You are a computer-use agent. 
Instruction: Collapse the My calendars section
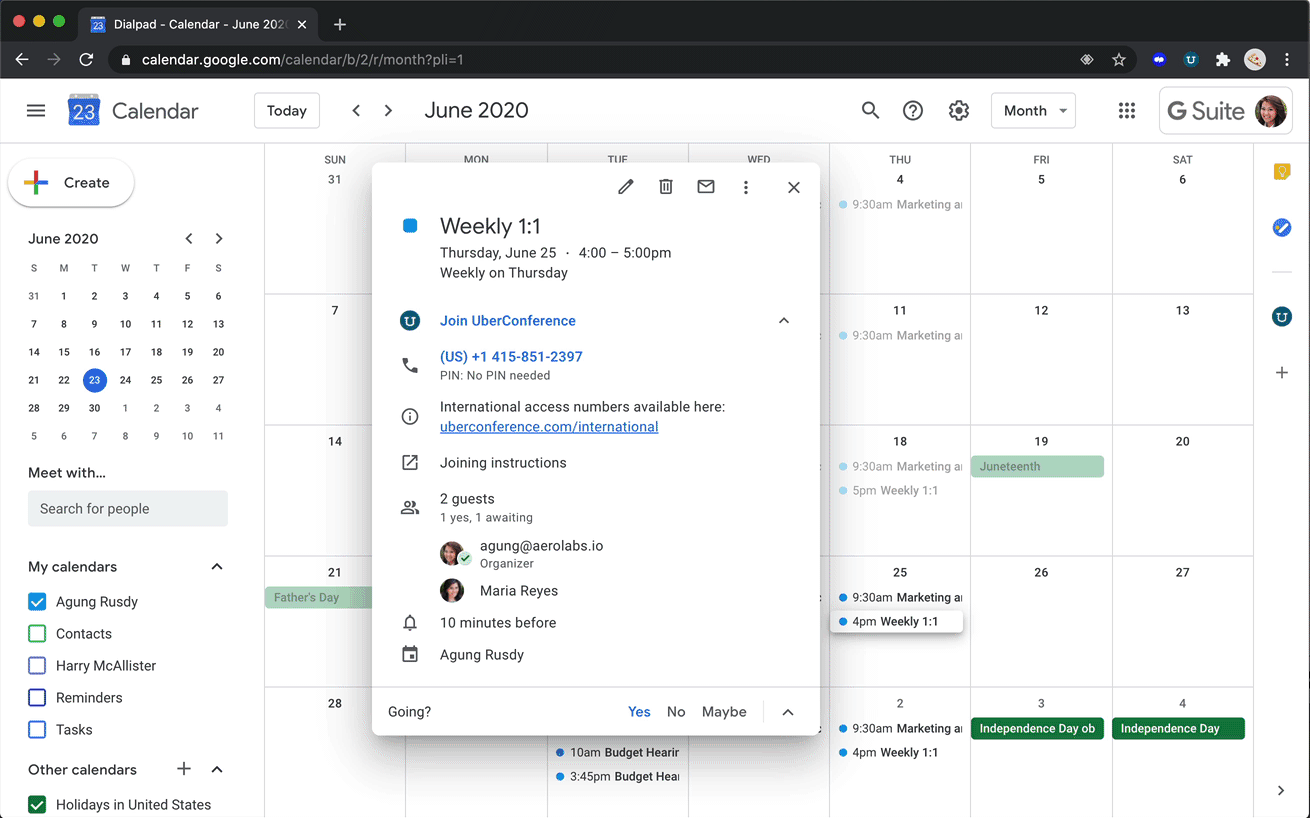coord(217,567)
